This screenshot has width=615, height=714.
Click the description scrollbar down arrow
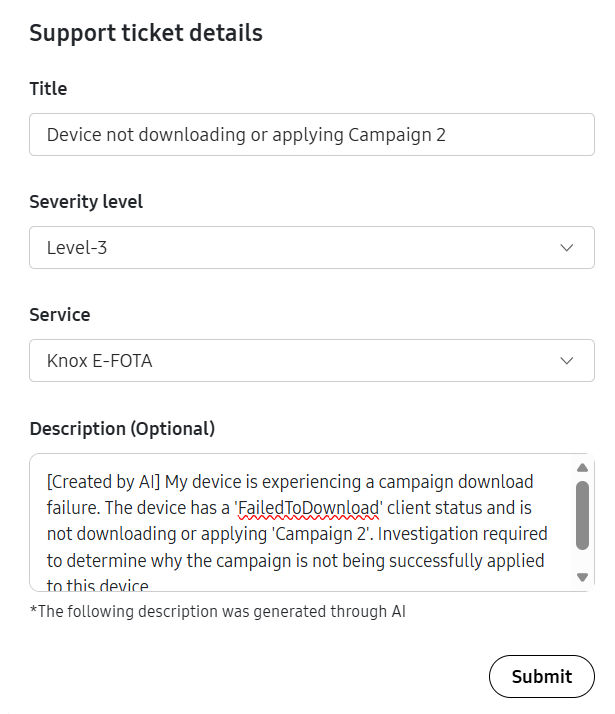582,577
